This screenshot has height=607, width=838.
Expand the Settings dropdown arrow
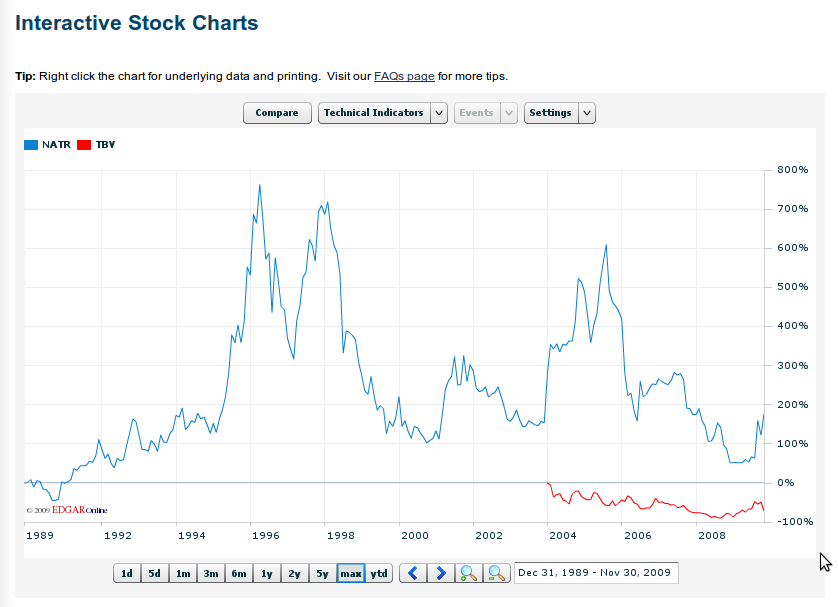pyautogui.click(x=587, y=113)
